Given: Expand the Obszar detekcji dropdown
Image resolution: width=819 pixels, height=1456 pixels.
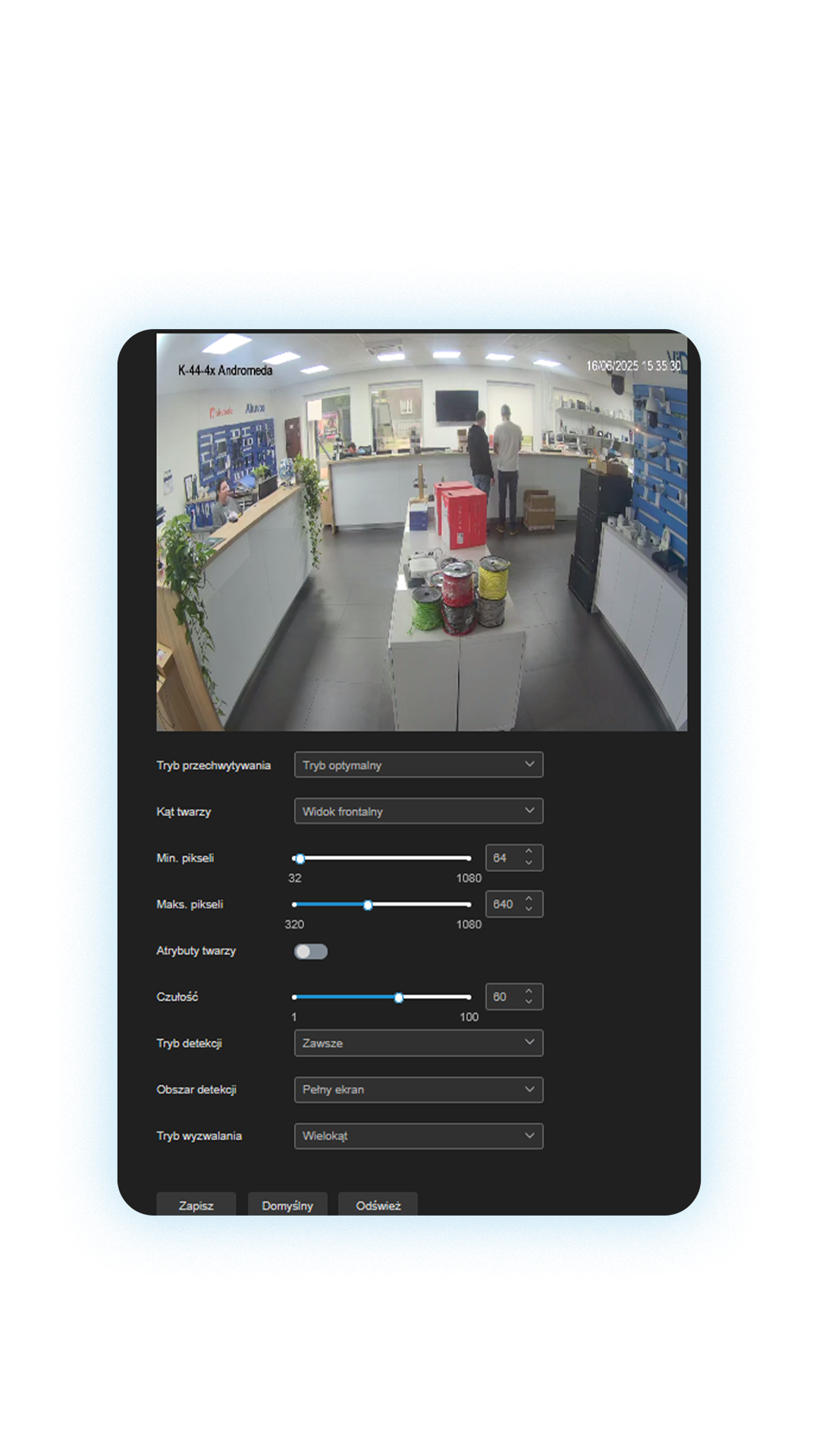Looking at the screenshot, I should (x=418, y=1089).
